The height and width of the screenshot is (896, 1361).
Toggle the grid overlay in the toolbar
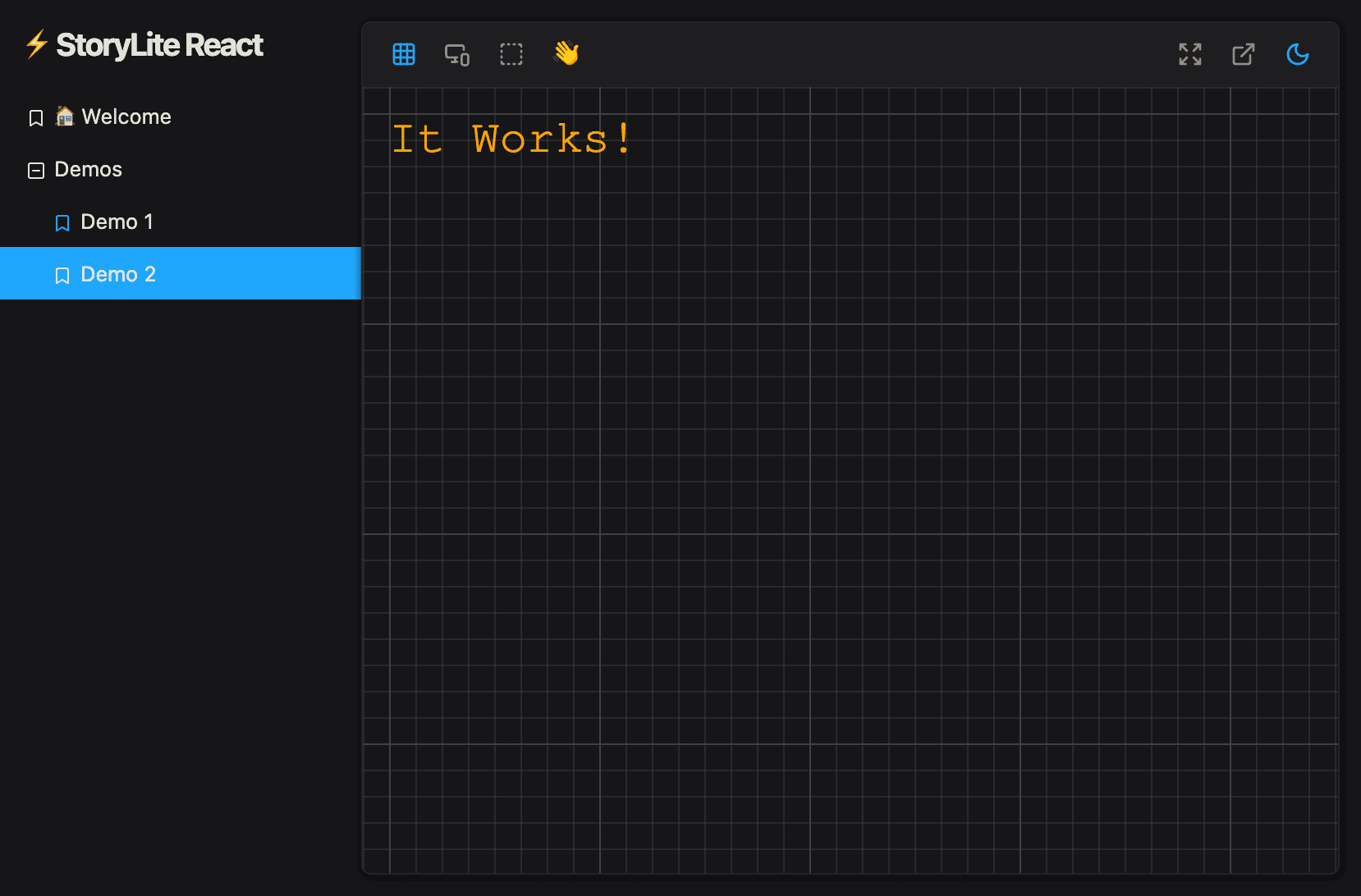[x=403, y=54]
